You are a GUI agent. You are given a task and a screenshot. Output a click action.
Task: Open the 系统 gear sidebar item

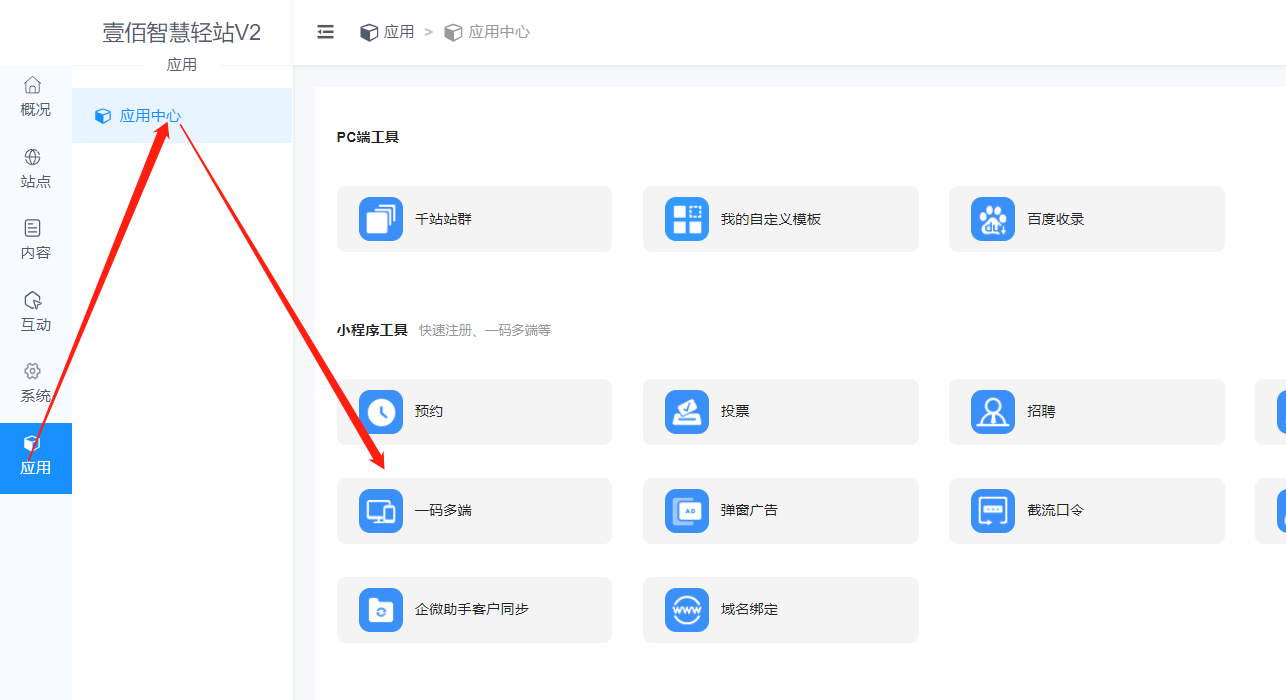coord(36,383)
